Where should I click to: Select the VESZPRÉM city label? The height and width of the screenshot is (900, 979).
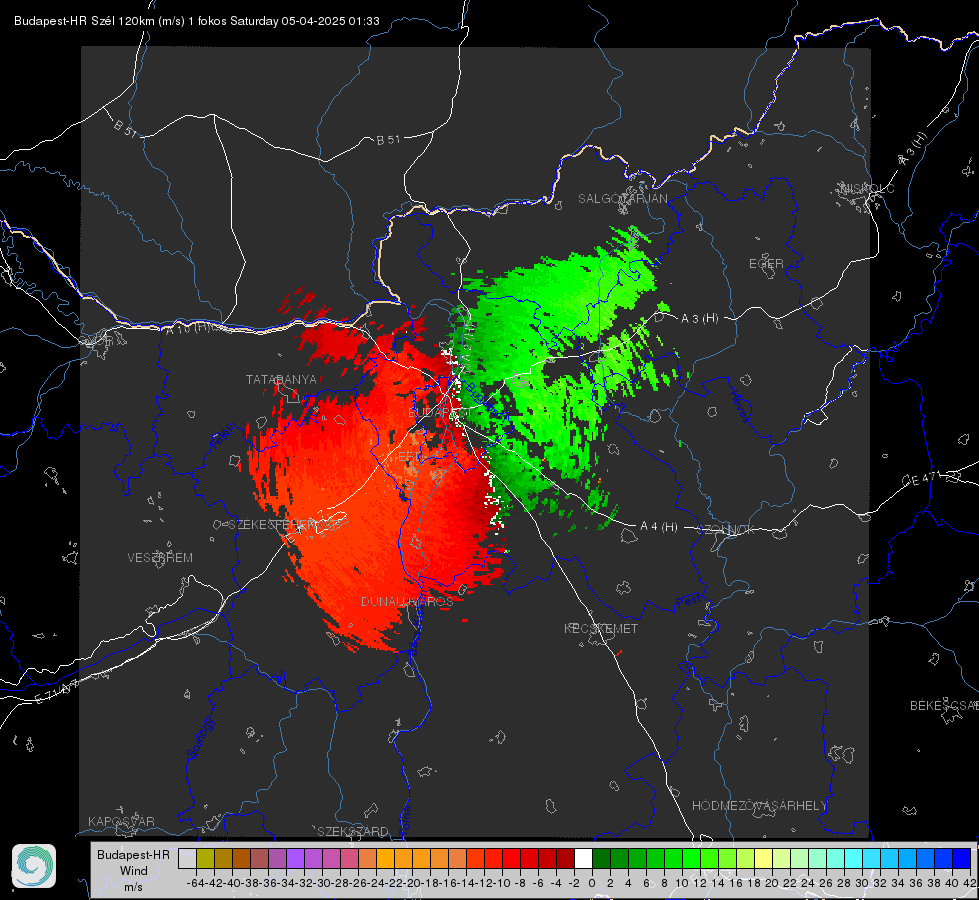[160, 558]
